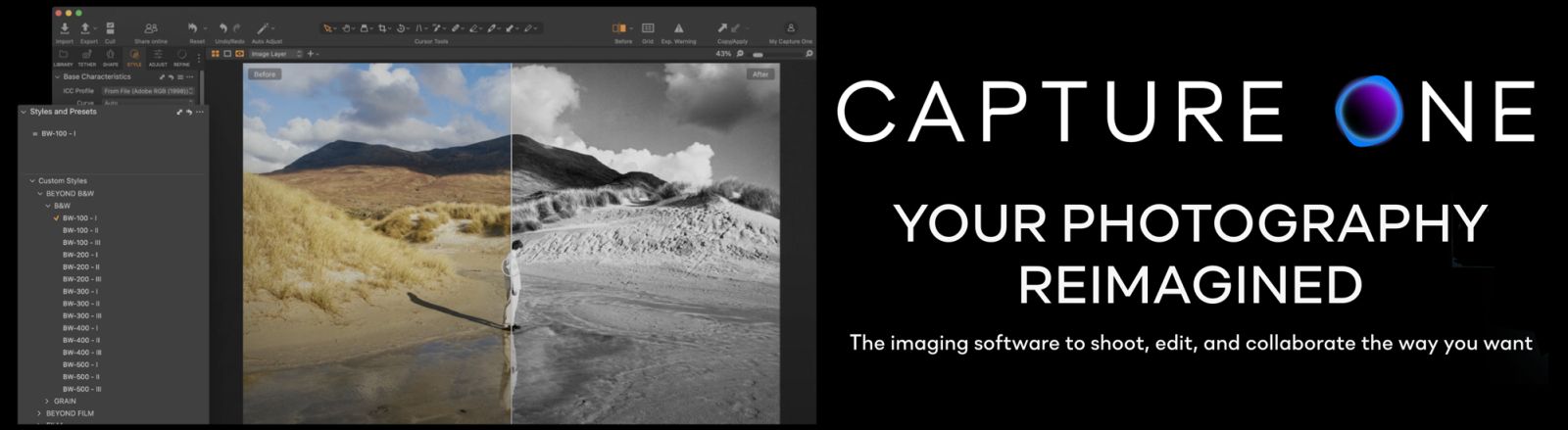Viewport: 1568px width, 430px height.
Task: Collapse the B&W subfolder
Action: tap(48, 206)
